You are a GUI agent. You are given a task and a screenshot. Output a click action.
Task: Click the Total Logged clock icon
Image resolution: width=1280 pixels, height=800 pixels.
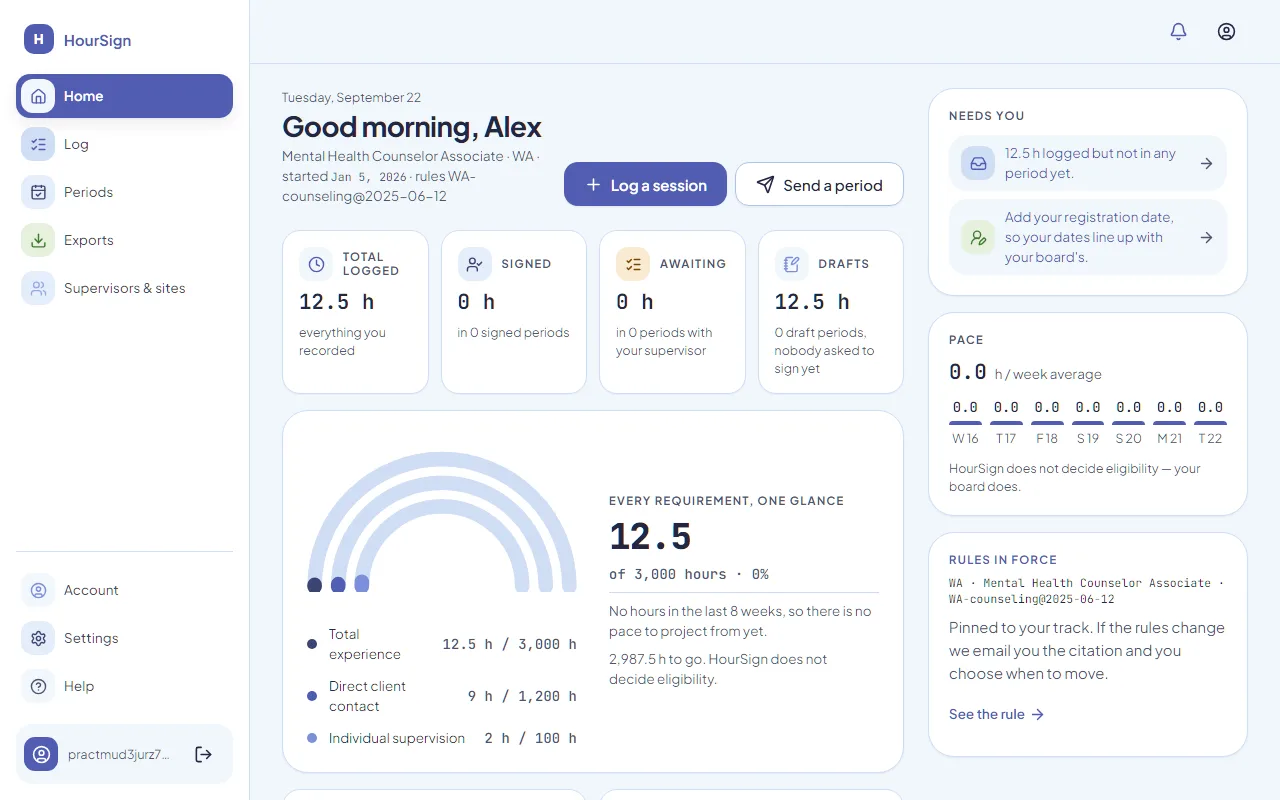tap(316, 264)
